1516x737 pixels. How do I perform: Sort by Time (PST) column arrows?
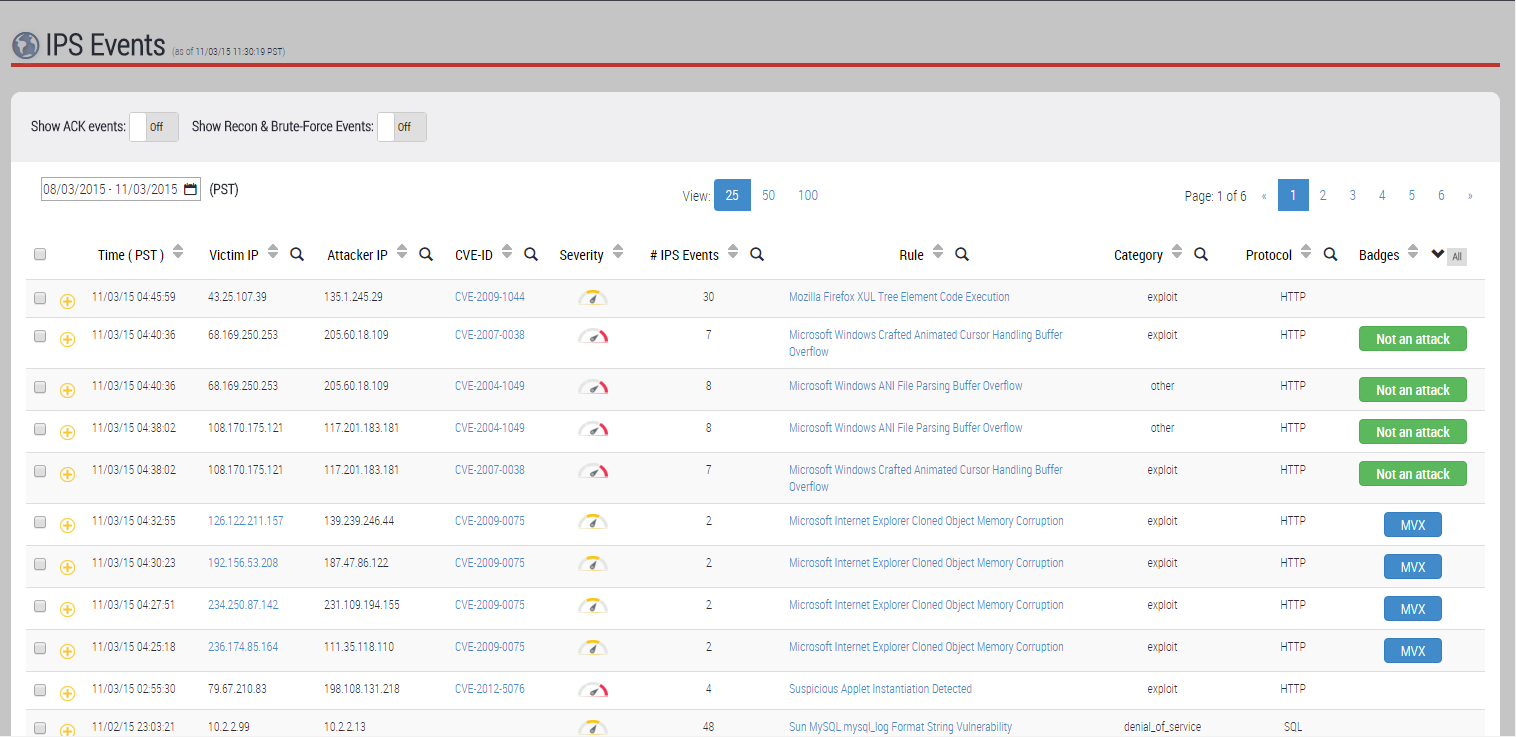click(x=178, y=252)
